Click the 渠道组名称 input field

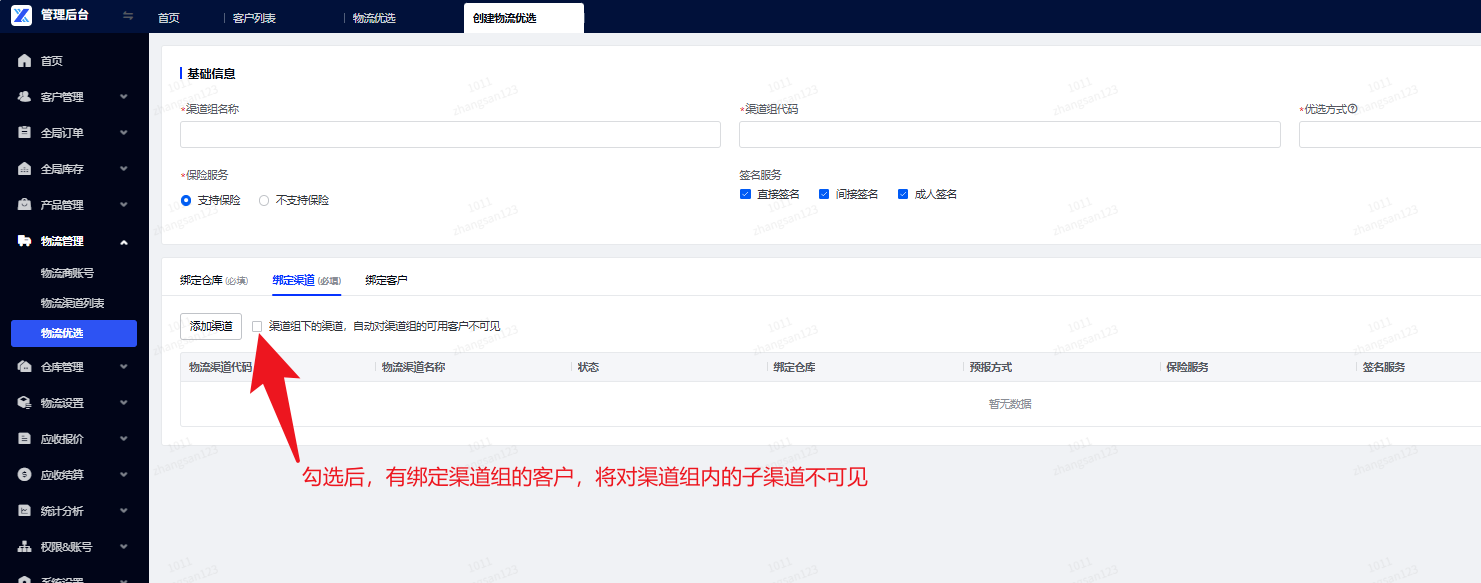[450, 135]
